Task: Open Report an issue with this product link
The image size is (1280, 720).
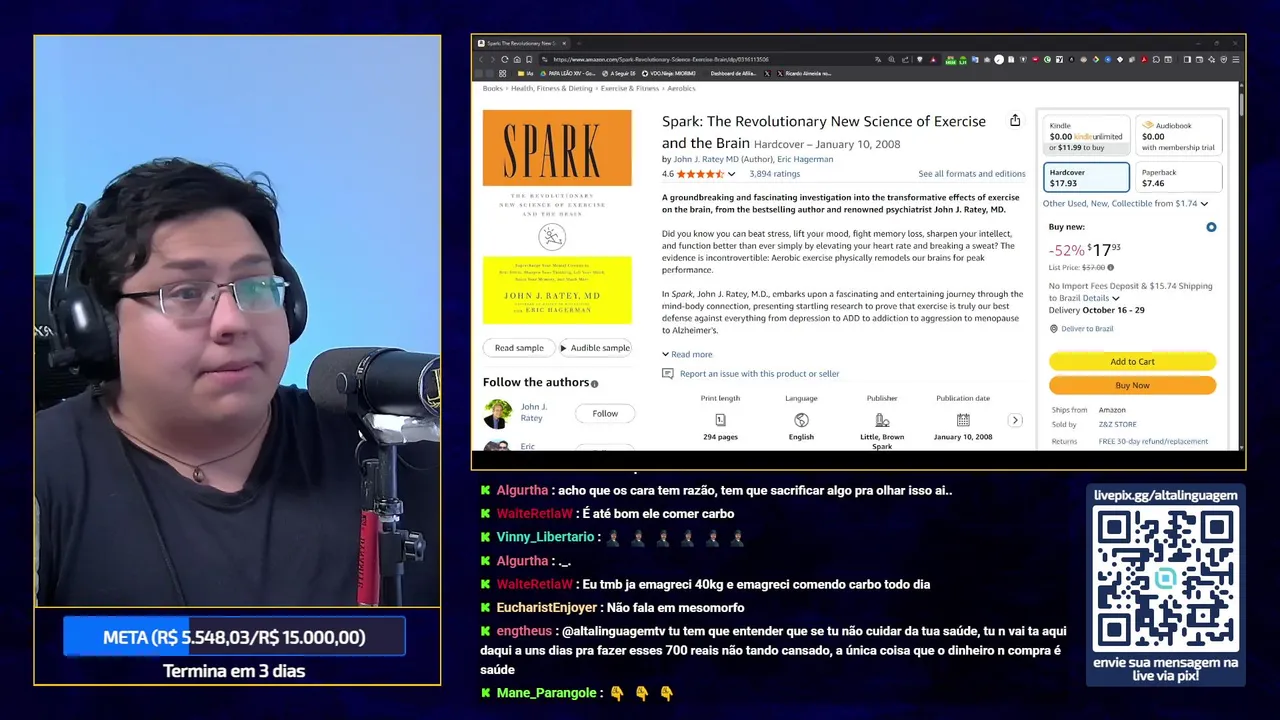Action: tap(760, 374)
